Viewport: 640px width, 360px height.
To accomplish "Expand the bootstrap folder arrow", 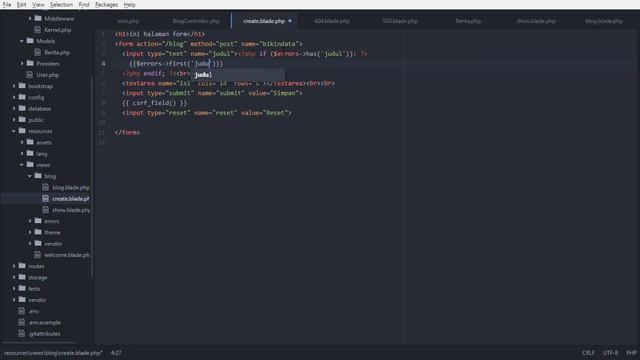I will click(14, 86).
